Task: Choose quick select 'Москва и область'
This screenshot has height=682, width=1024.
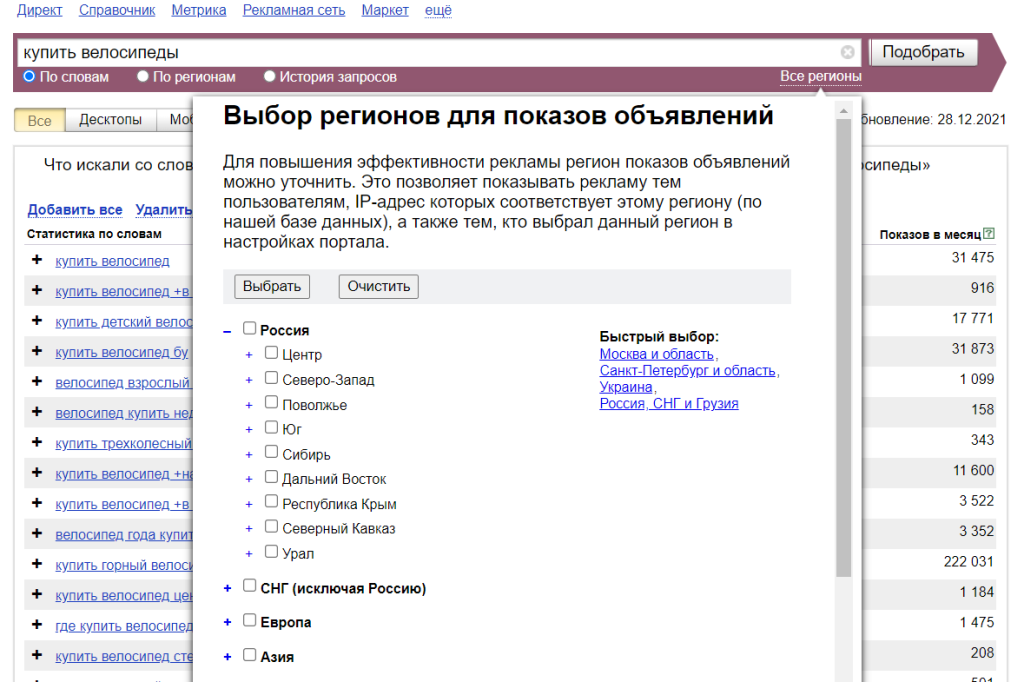Action: pyautogui.click(x=656, y=354)
